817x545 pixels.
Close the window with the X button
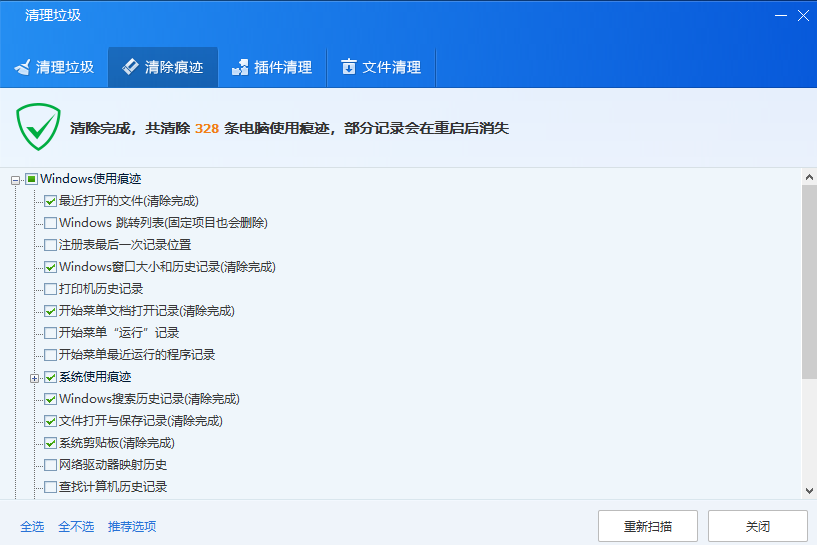click(x=803, y=16)
